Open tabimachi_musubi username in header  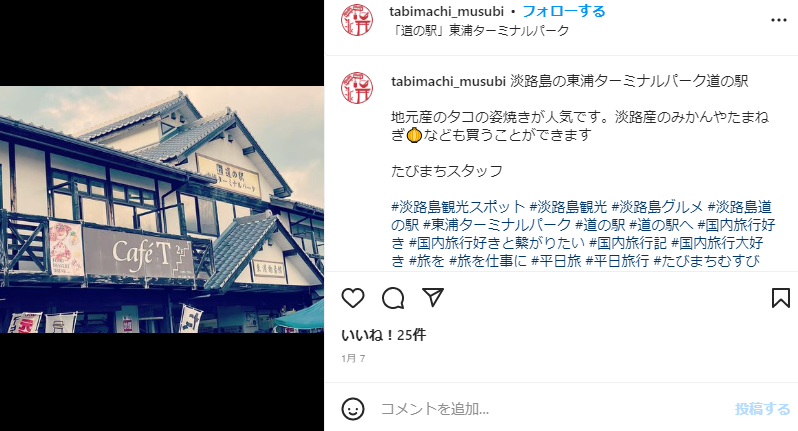[x=446, y=11]
